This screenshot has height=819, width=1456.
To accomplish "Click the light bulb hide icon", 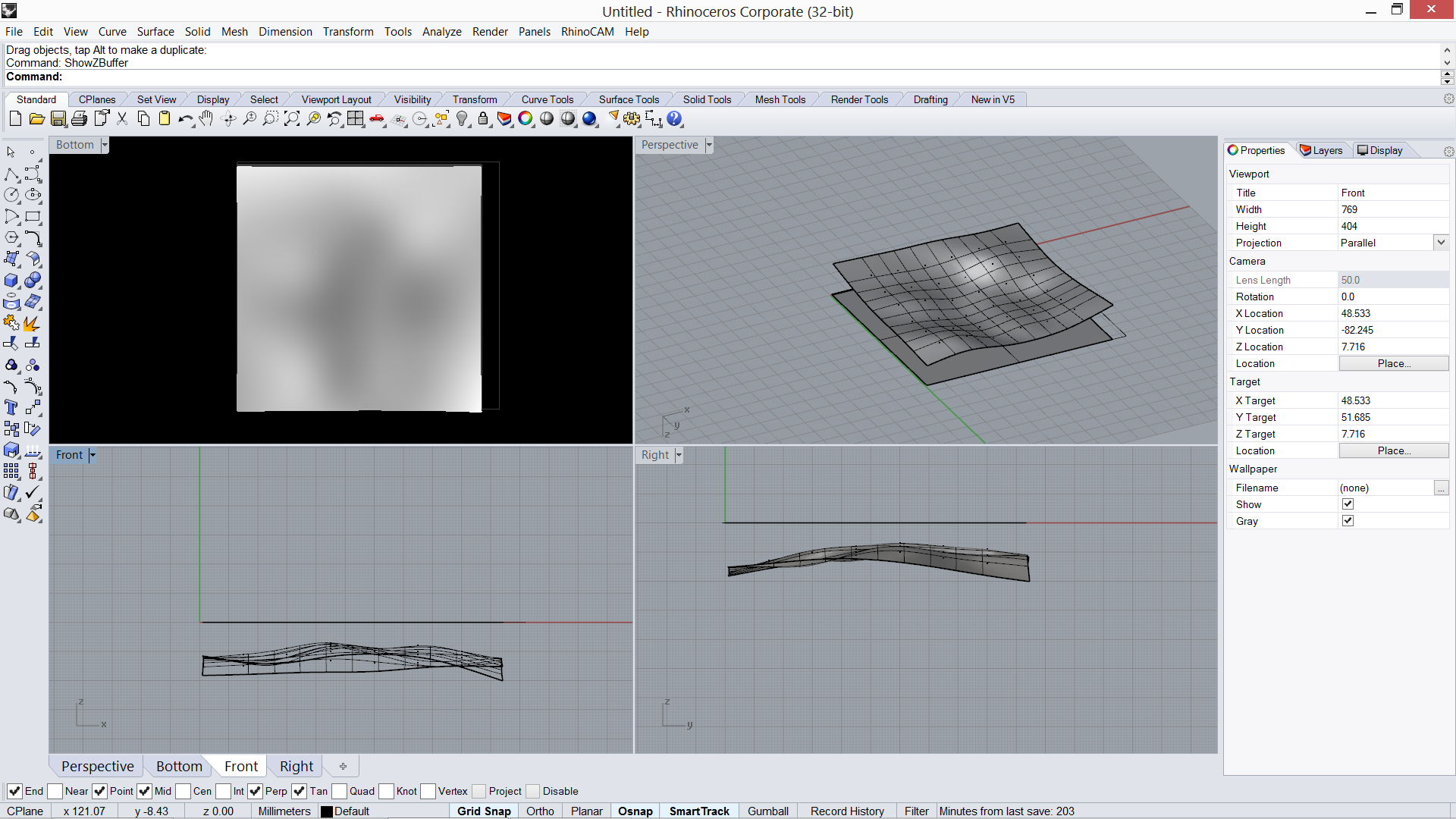I will 462,119.
